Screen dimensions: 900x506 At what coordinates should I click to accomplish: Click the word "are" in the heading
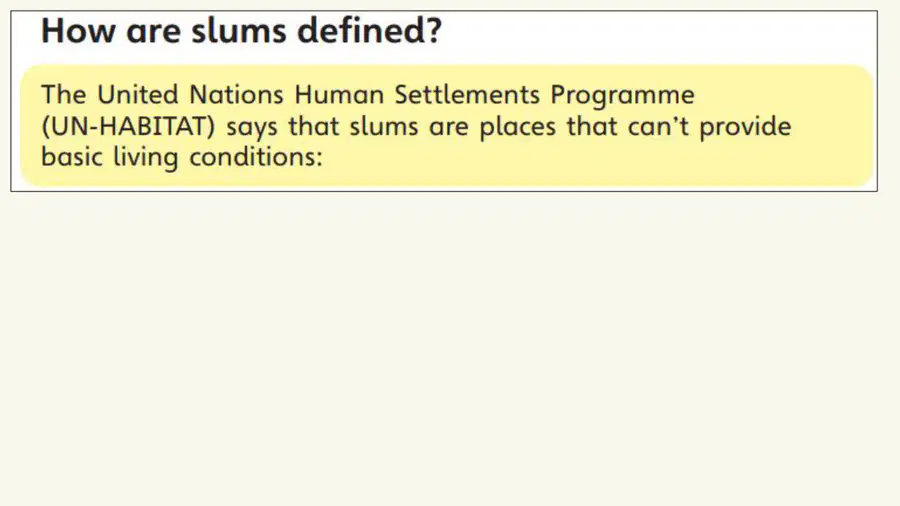click(153, 33)
